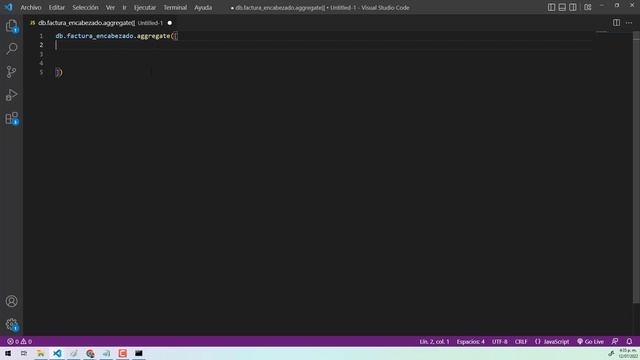
Task: Open the Windows Start menu
Action: [x=8, y=353]
